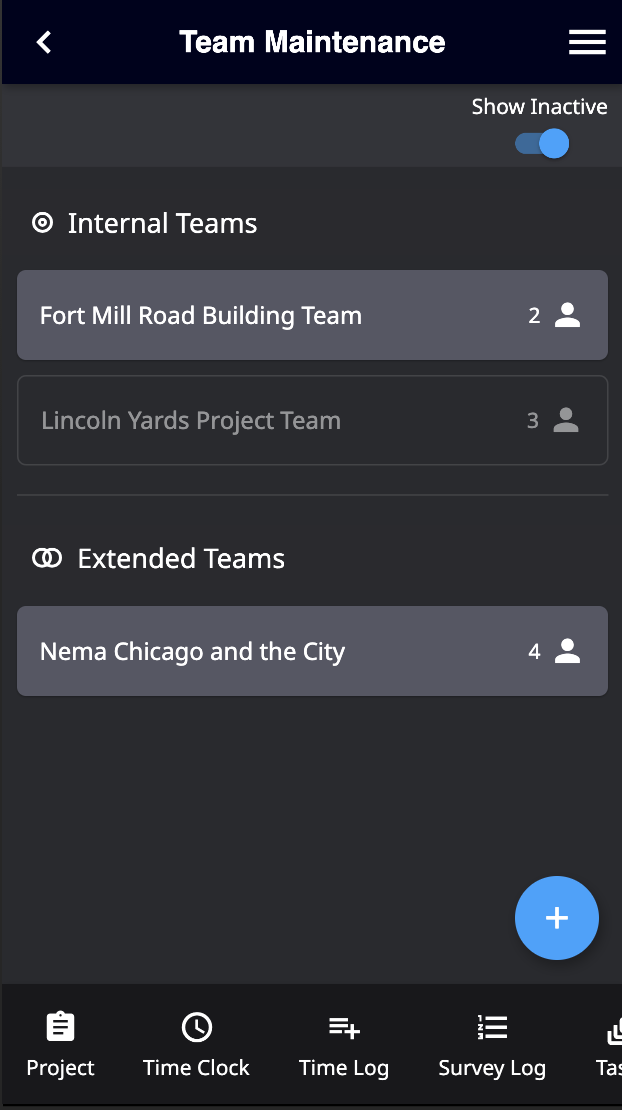
Task: Toggle the Show Inactive switch
Action: click(x=542, y=144)
